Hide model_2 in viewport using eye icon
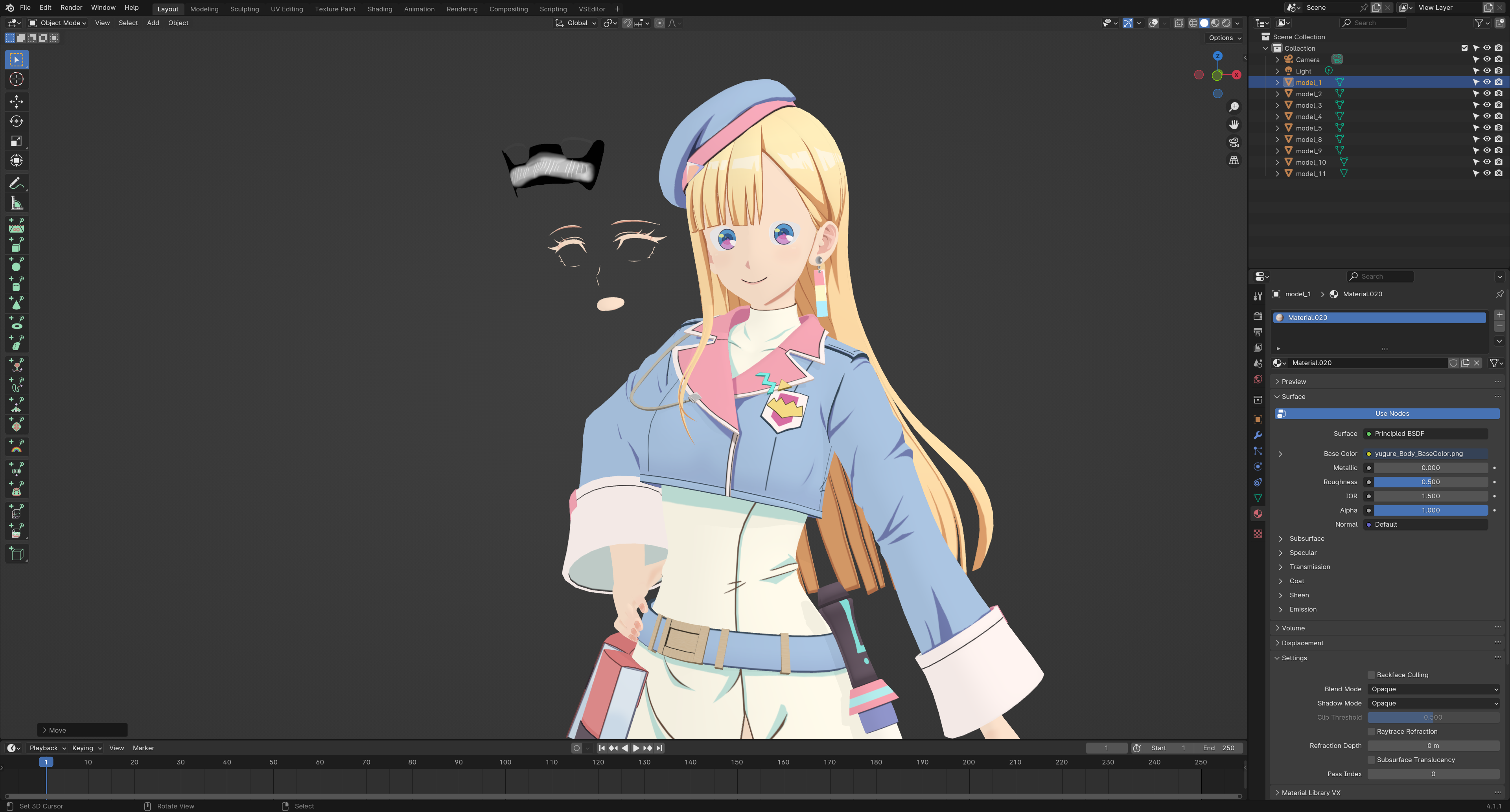This screenshot has height=812, width=1510. point(1487,94)
